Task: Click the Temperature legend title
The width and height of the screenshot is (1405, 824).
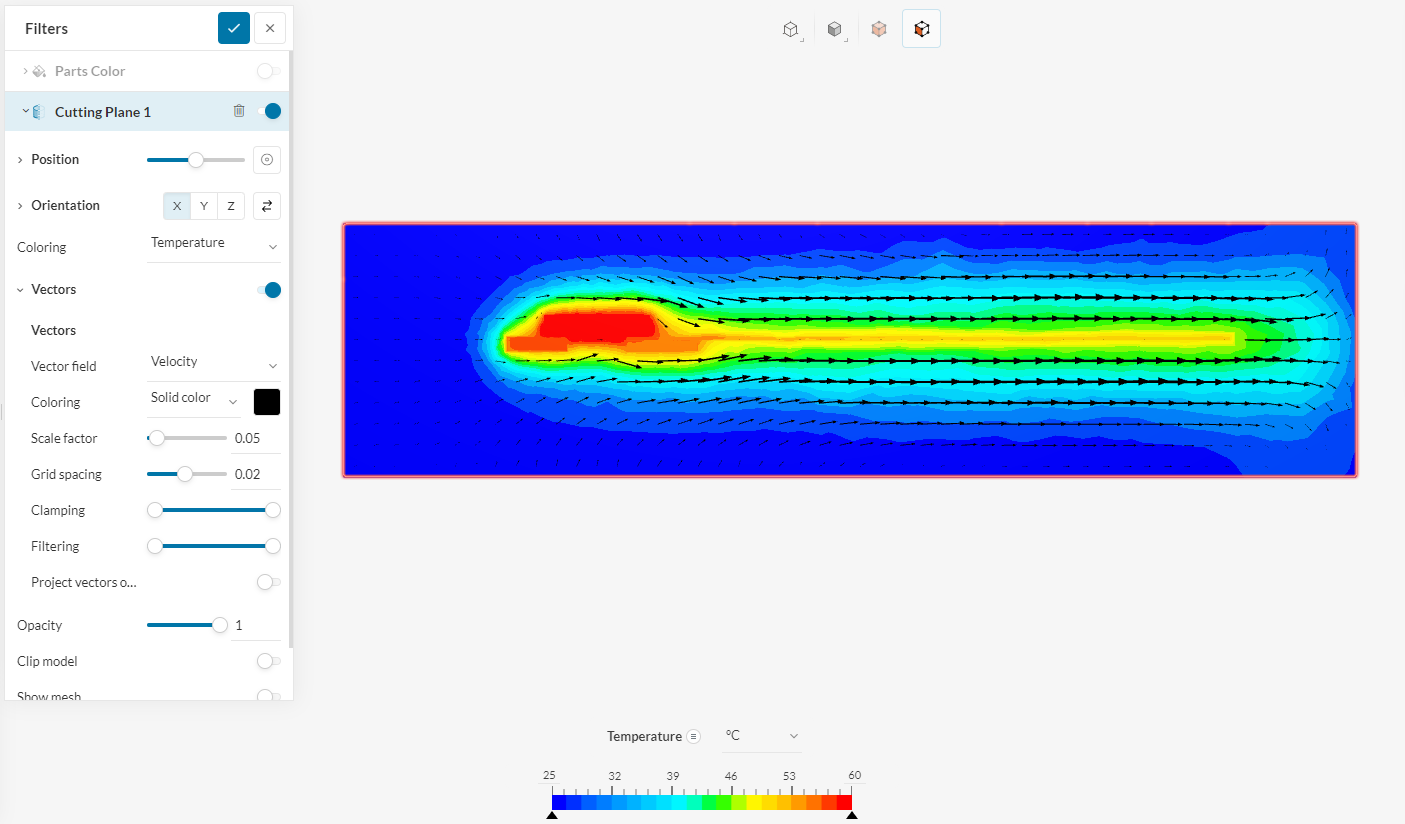Action: pos(644,736)
